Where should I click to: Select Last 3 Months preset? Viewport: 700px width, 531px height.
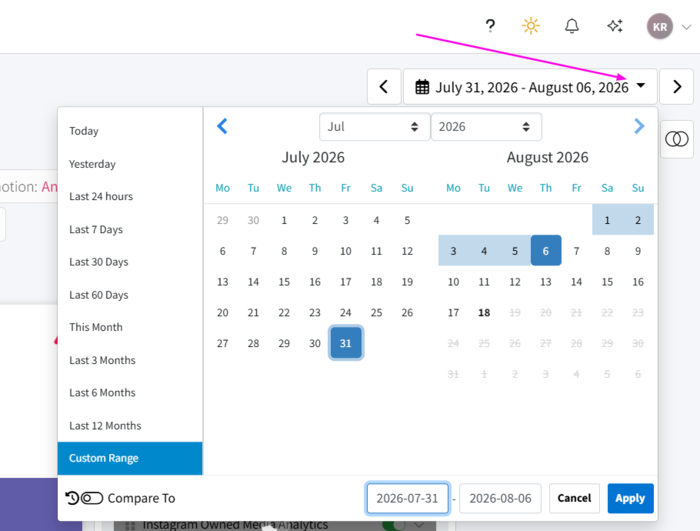pyautogui.click(x=129, y=360)
